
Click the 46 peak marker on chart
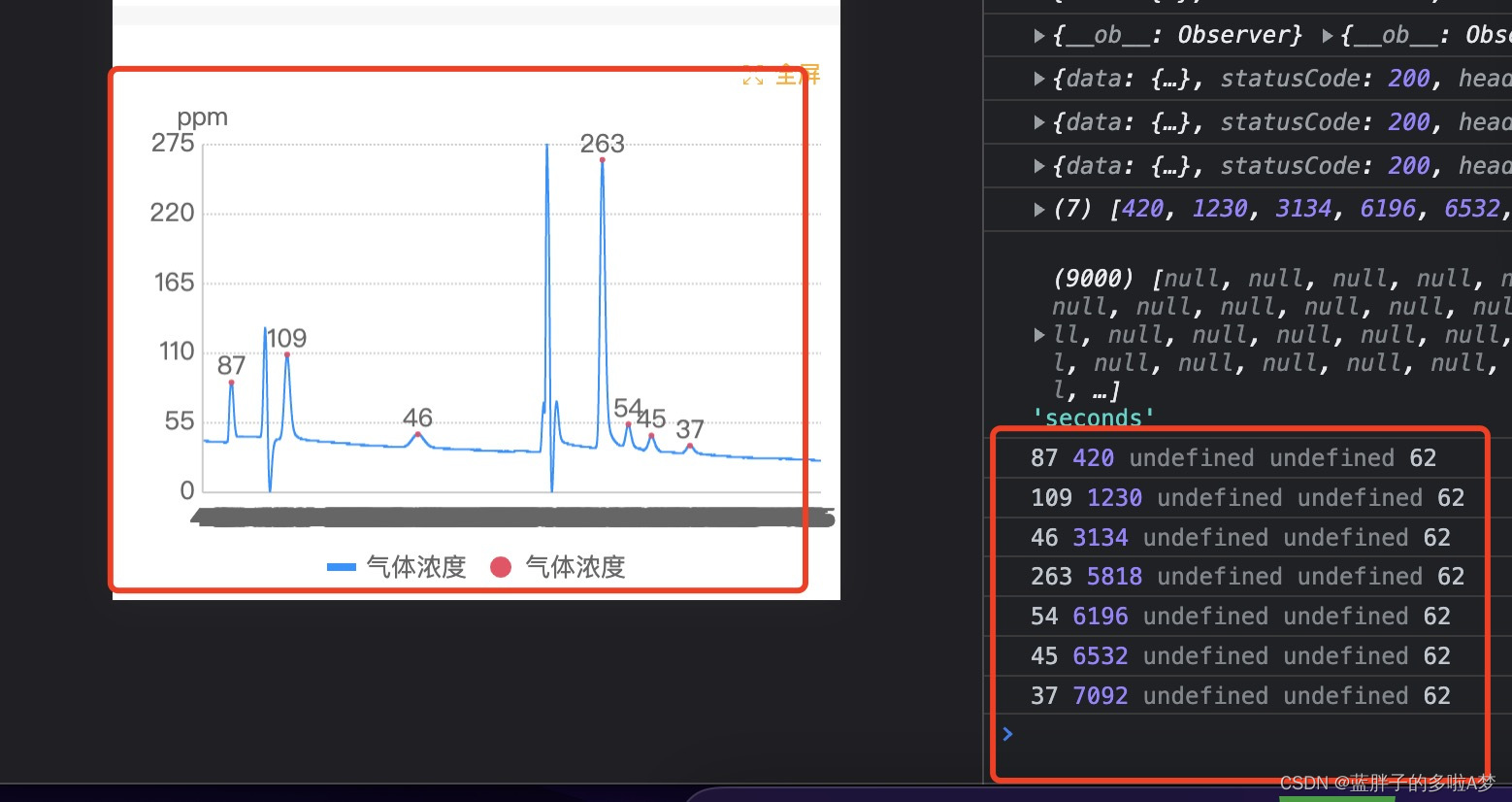(x=418, y=434)
